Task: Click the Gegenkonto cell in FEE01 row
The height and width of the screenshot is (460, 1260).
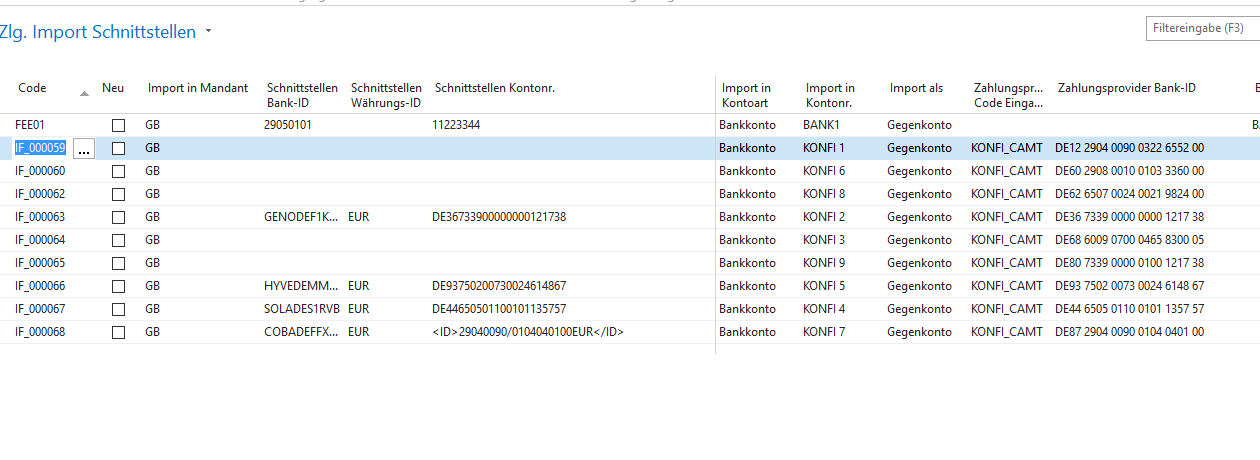Action: tap(919, 125)
